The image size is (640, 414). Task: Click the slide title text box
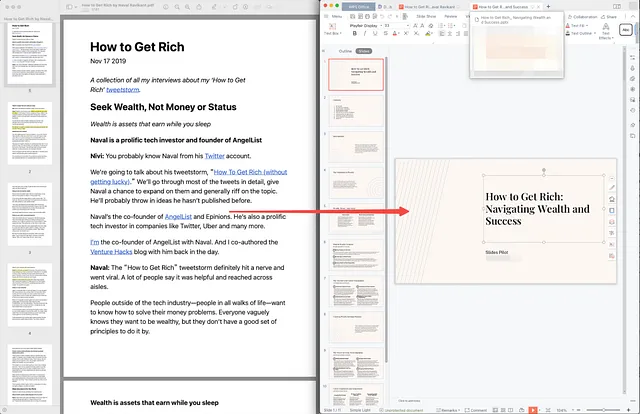click(x=544, y=209)
